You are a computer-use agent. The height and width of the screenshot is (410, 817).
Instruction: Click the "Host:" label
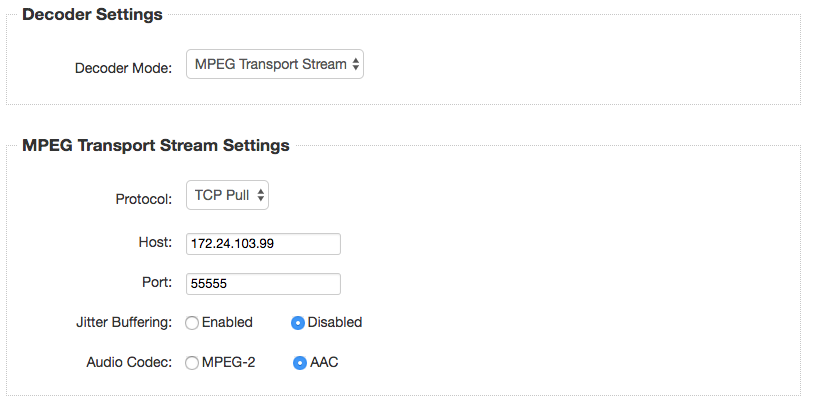(x=155, y=243)
